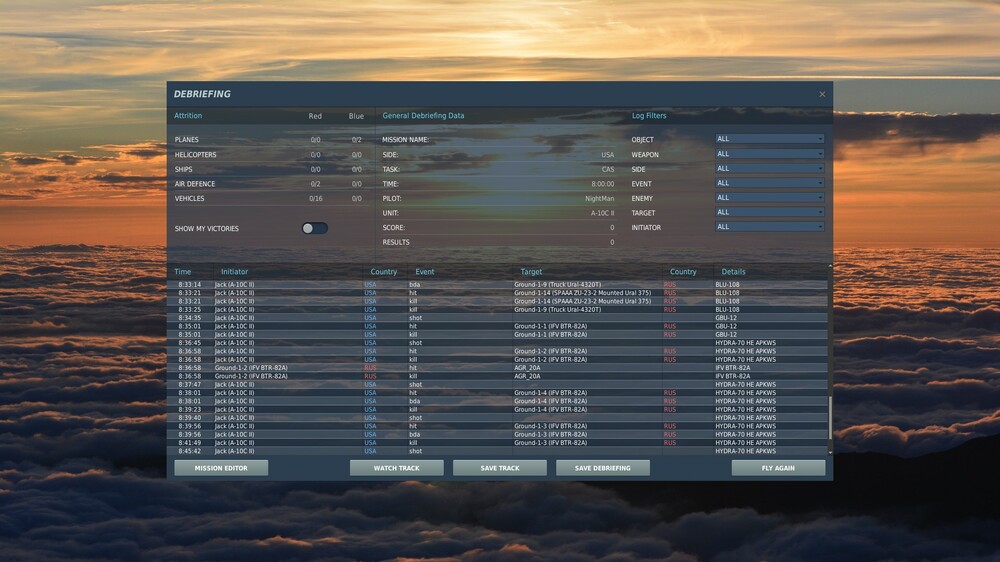
Task: Click the Log Filters heading
Action: tap(649, 116)
